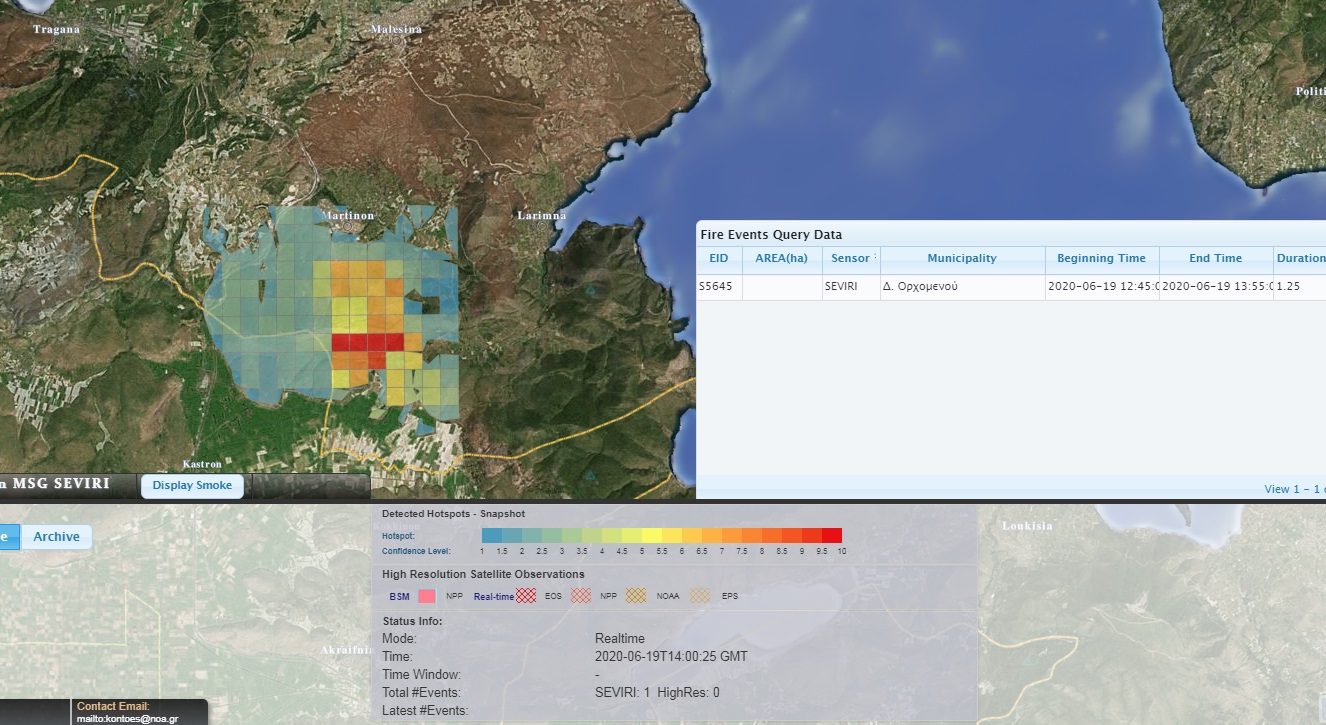The width and height of the screenshot is (1326, 725).
Task: Click end time 2020-06-19 13:55 cell
Action: click(1215, 287)
